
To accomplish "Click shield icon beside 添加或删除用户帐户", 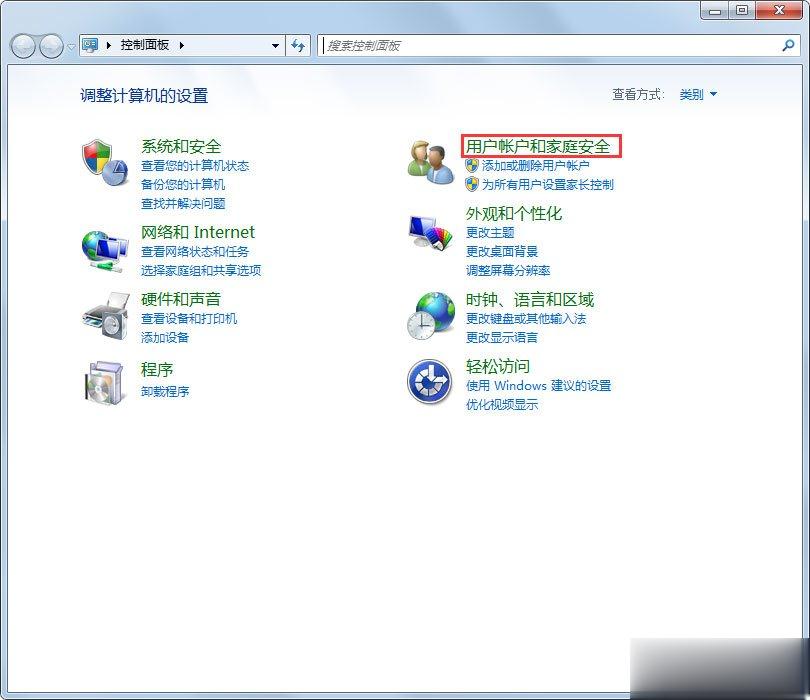I will 472,165.
